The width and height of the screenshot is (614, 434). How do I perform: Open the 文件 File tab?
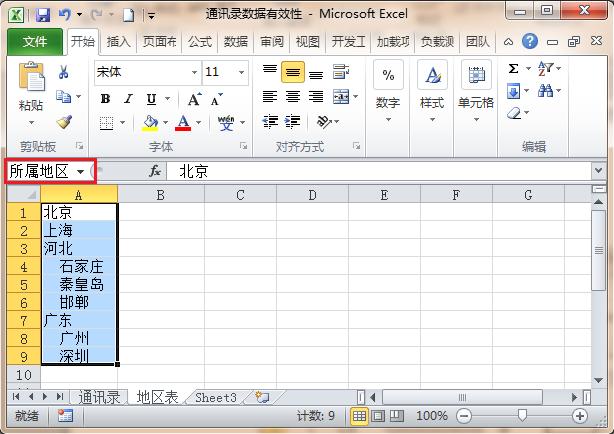34,41
